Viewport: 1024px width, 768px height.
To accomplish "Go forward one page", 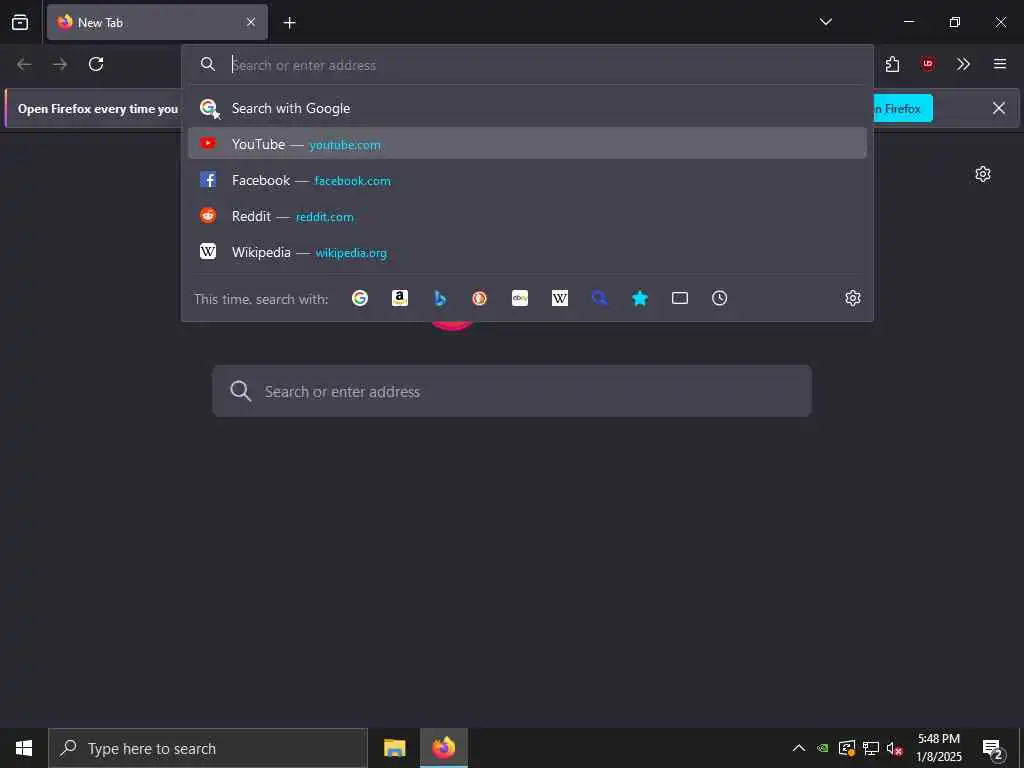I will click(x=60, y=64).
